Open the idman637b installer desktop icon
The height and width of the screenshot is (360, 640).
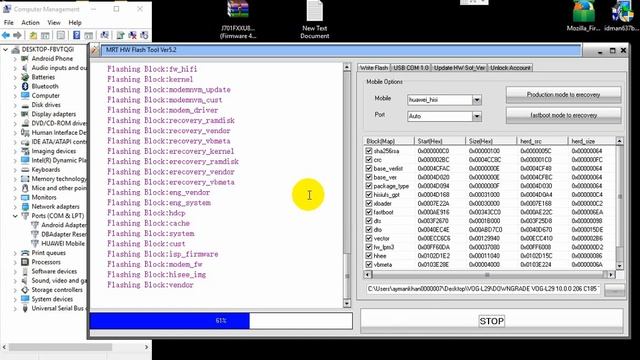click(x=622, y=16)
